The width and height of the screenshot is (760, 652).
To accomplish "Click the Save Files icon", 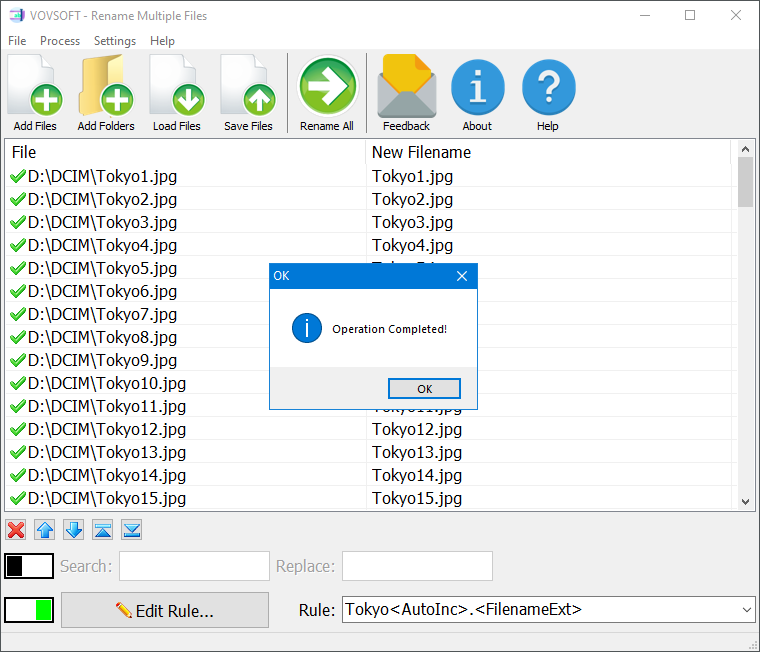I will click(248, 92).
